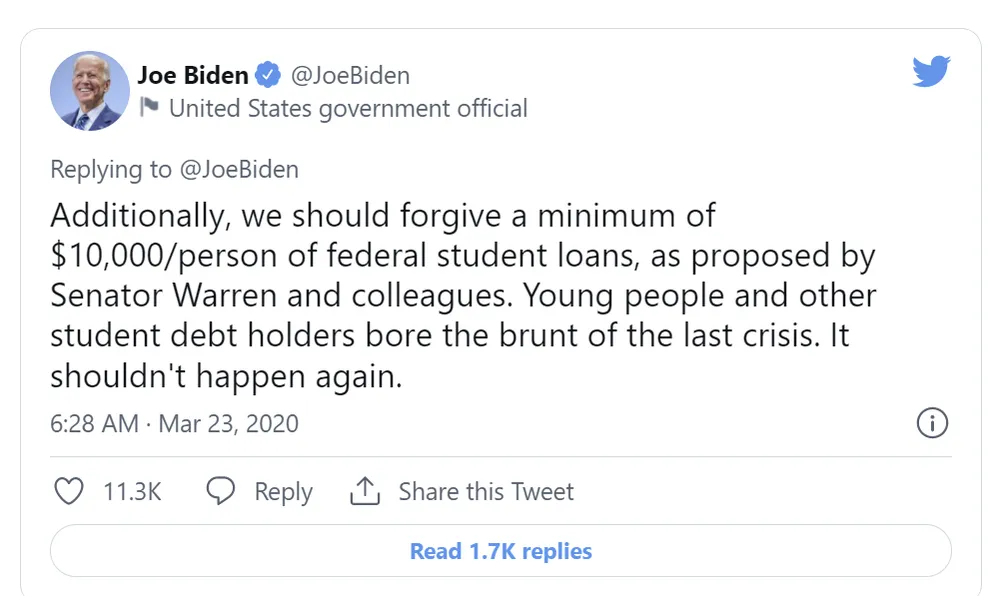Click the government official flag icon

point(149,108)
